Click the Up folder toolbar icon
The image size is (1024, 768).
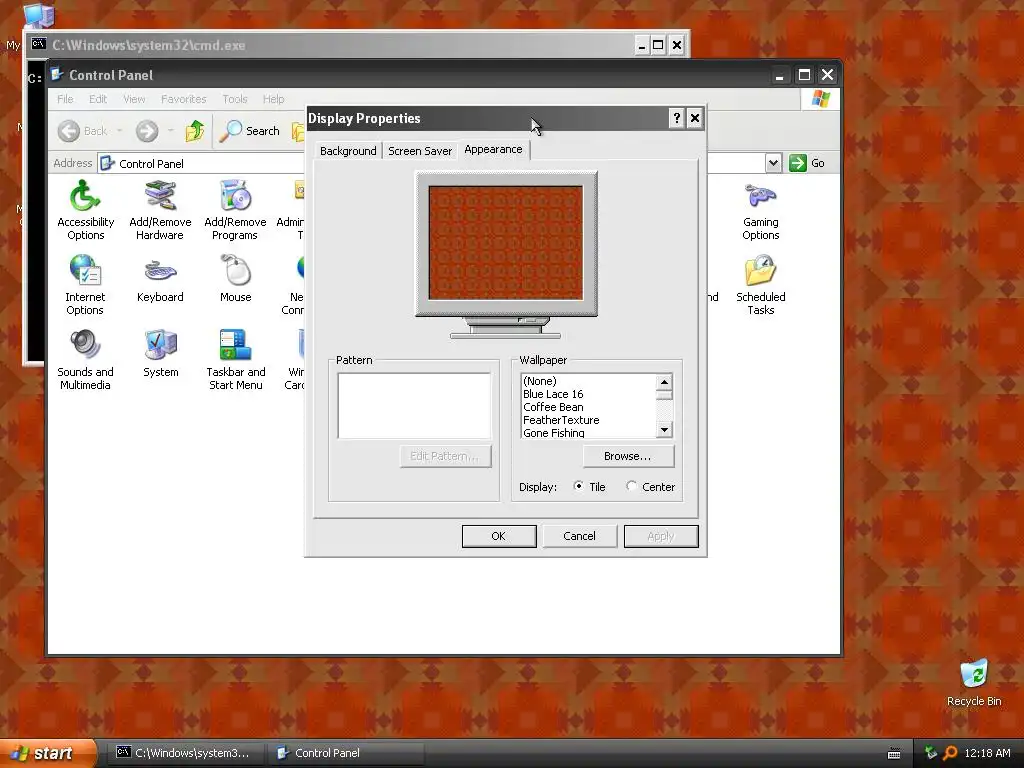tap(195, 131)
